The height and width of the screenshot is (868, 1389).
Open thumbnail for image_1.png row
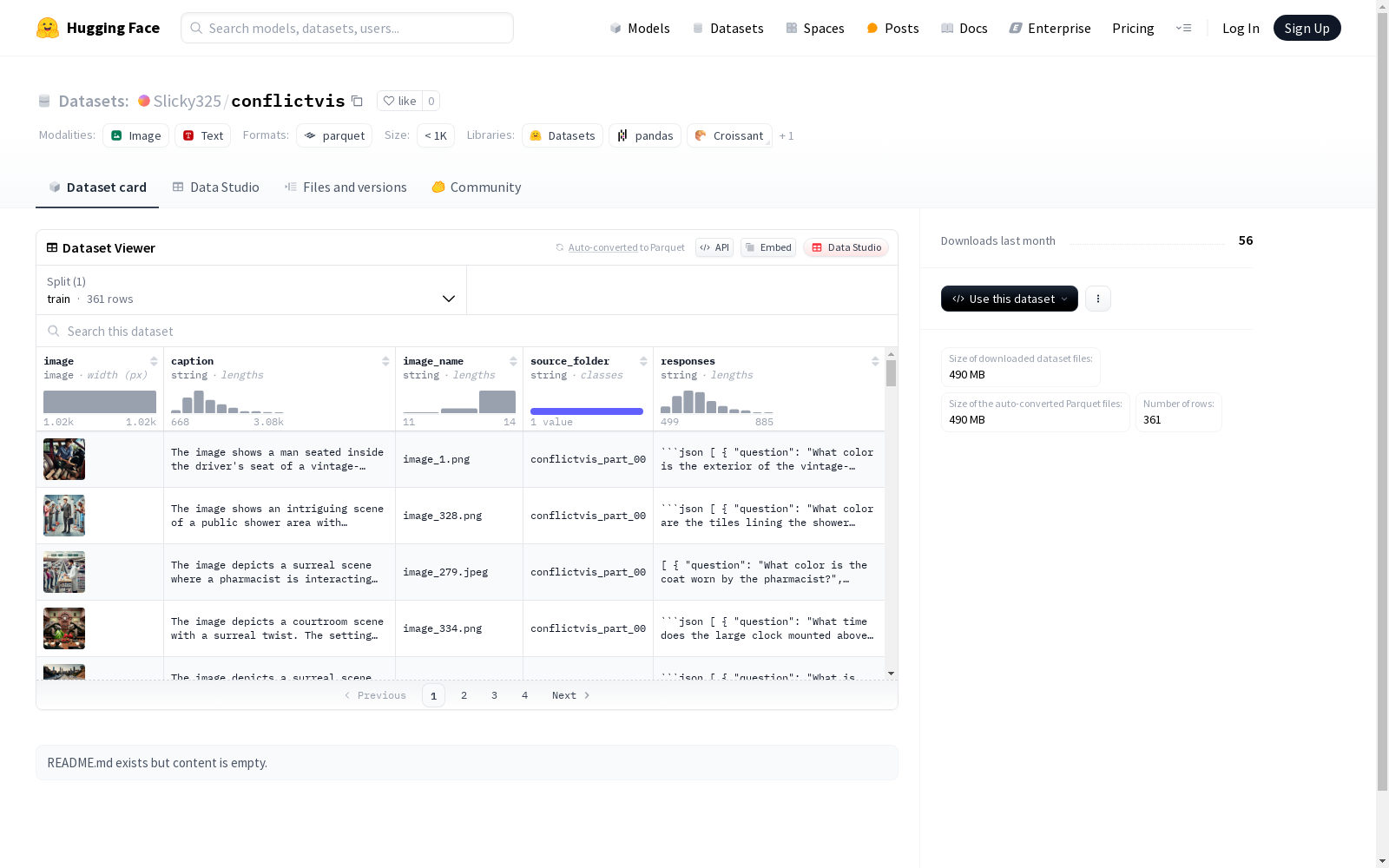click(64, 459)
